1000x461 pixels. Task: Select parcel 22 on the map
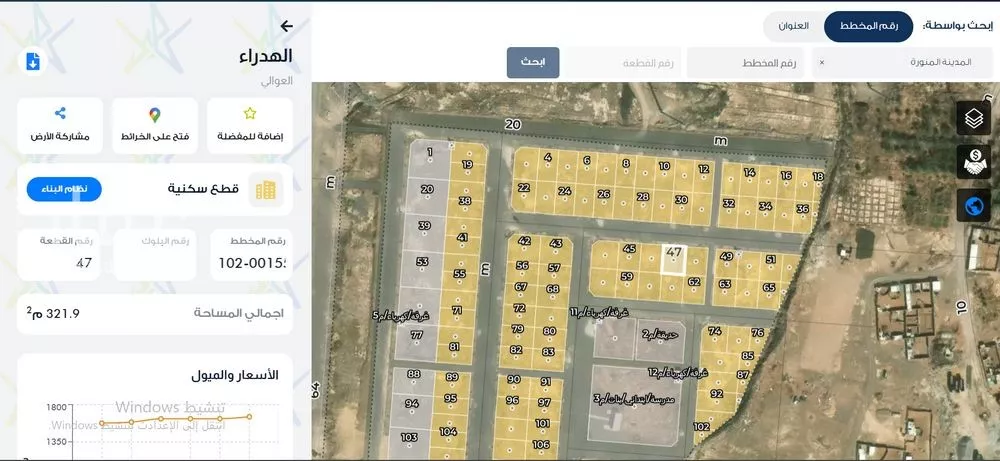click(524, 187)
